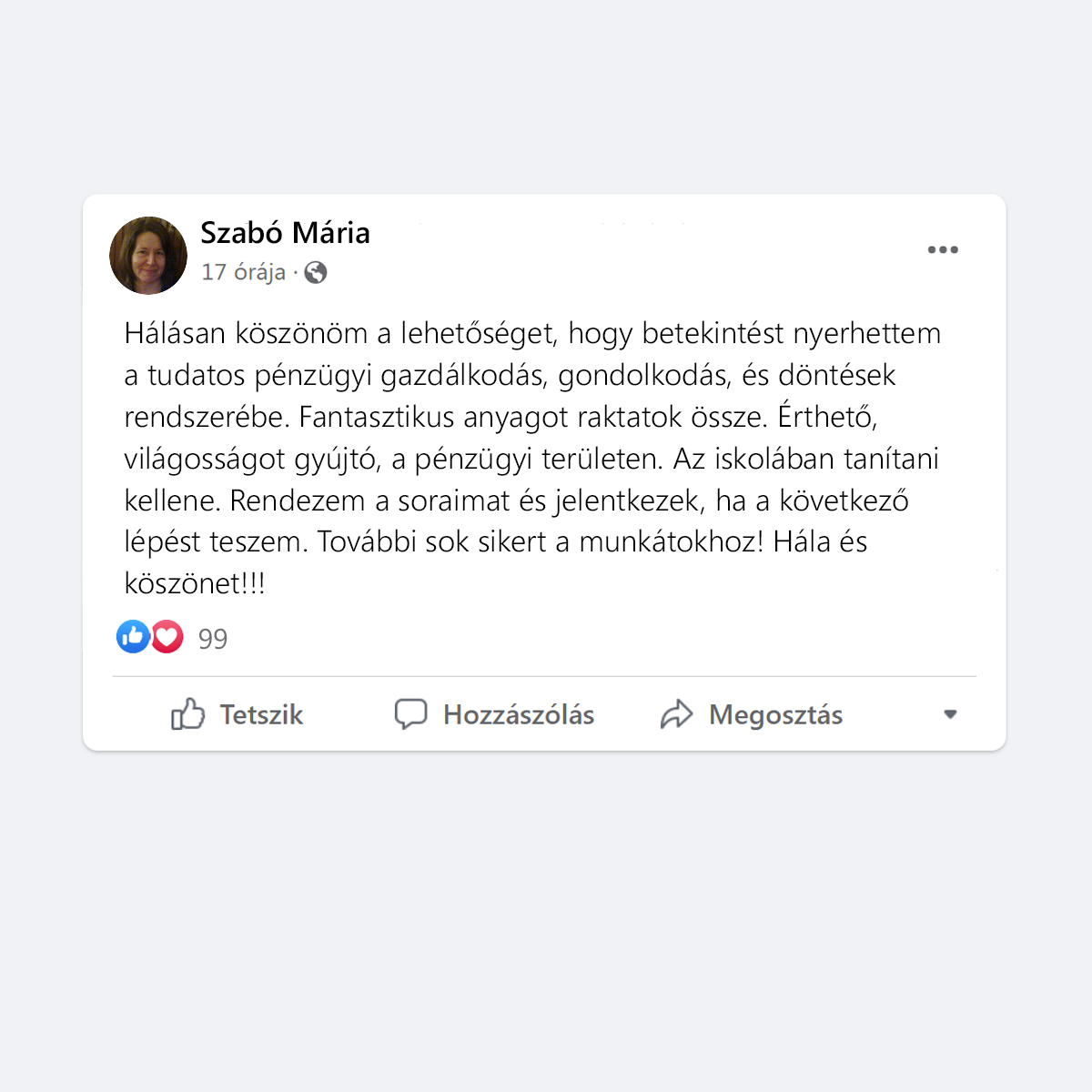
Task: Click the red heart reaction icon
Action: (x=167, y=637)
